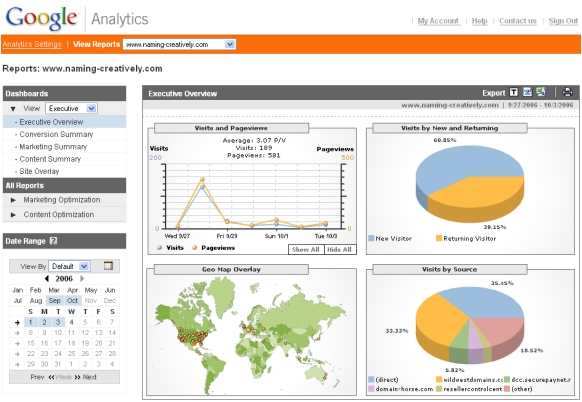Click Hide All button on chart

[x=339, y=249]
